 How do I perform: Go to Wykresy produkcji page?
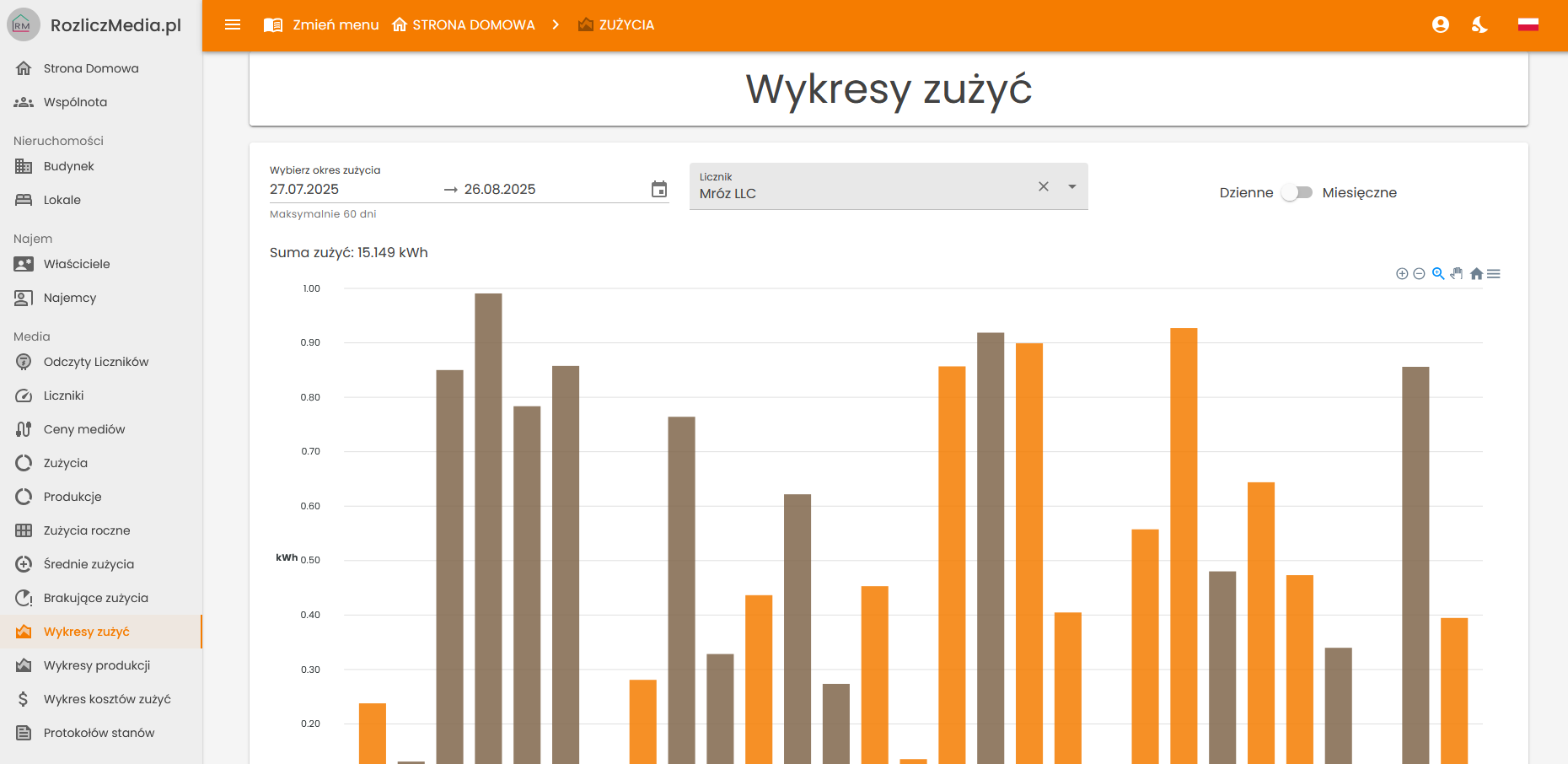[x=97, y=665]
